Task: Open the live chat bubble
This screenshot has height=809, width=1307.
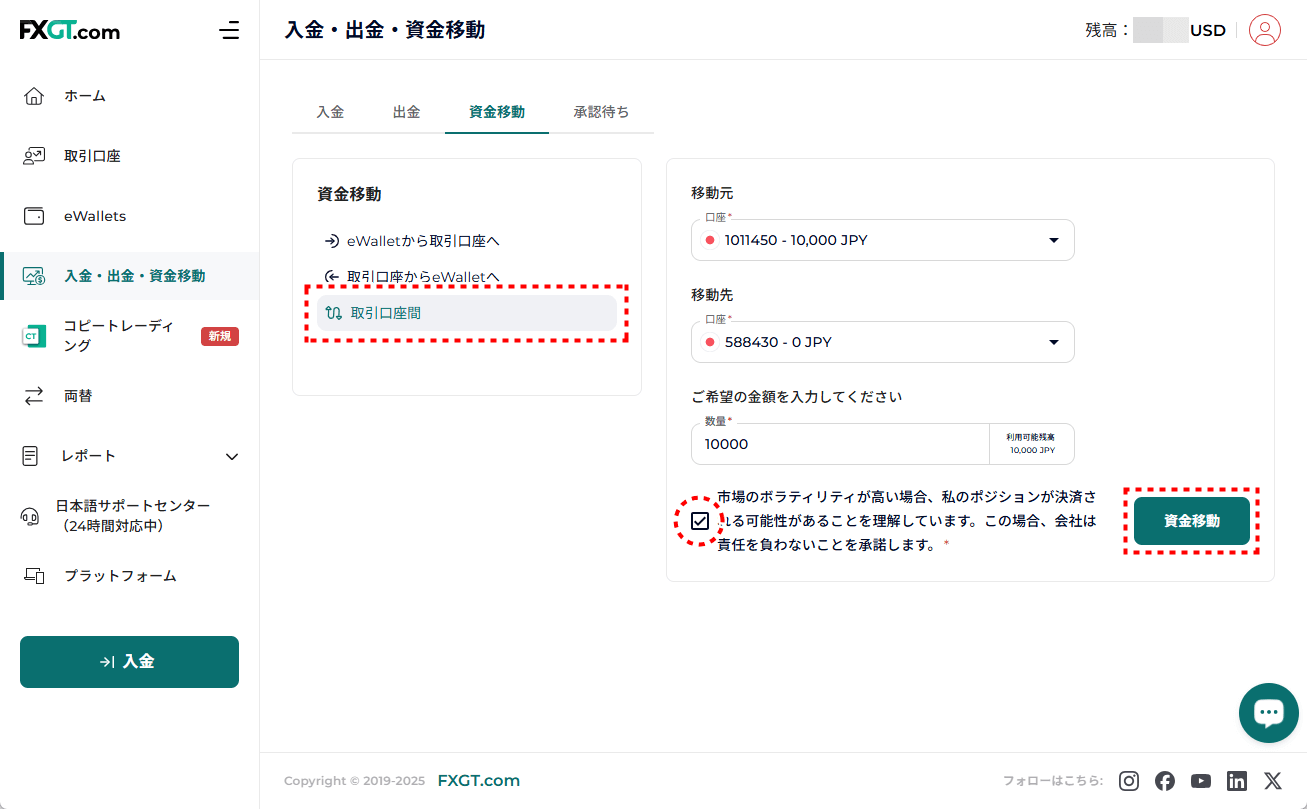Action: (1268, 713)
